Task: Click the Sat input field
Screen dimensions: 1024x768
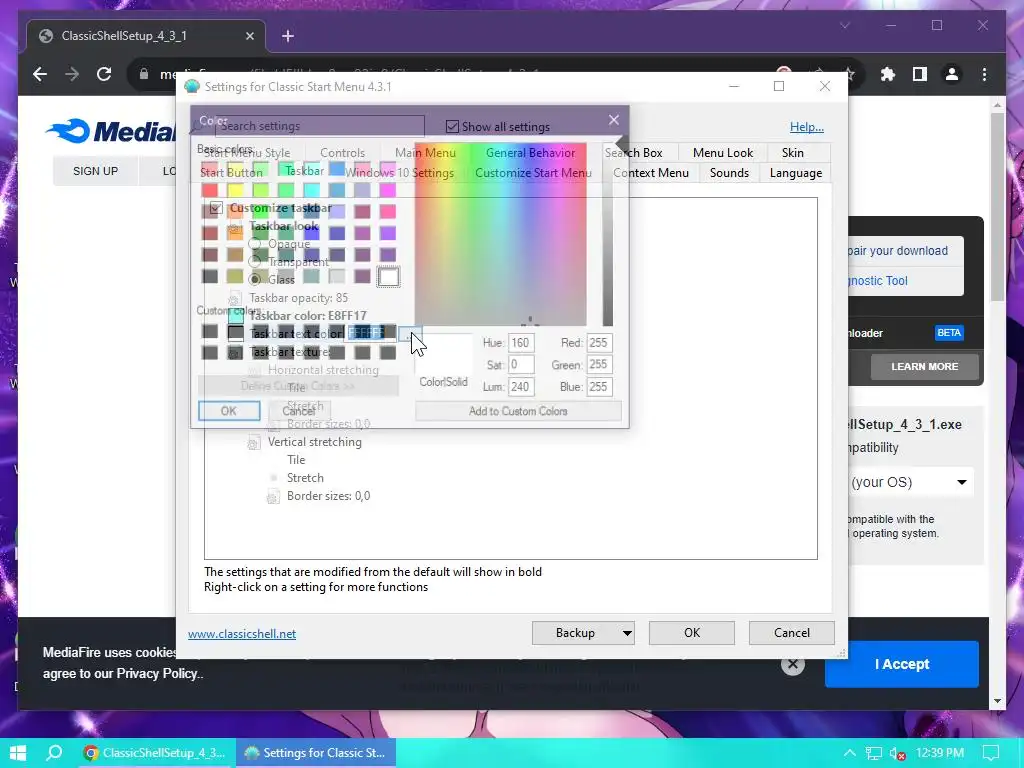Action: click(x=520, y=364)
